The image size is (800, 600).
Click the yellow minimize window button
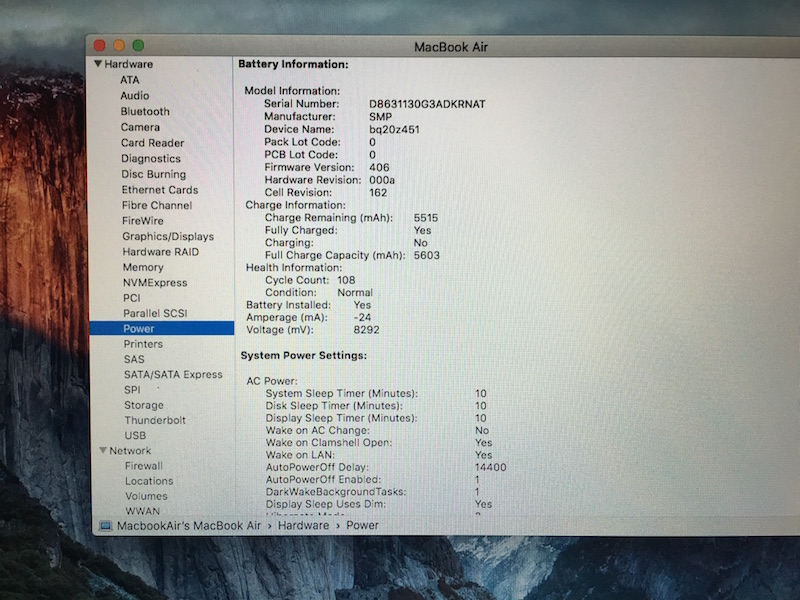(119, 45)
